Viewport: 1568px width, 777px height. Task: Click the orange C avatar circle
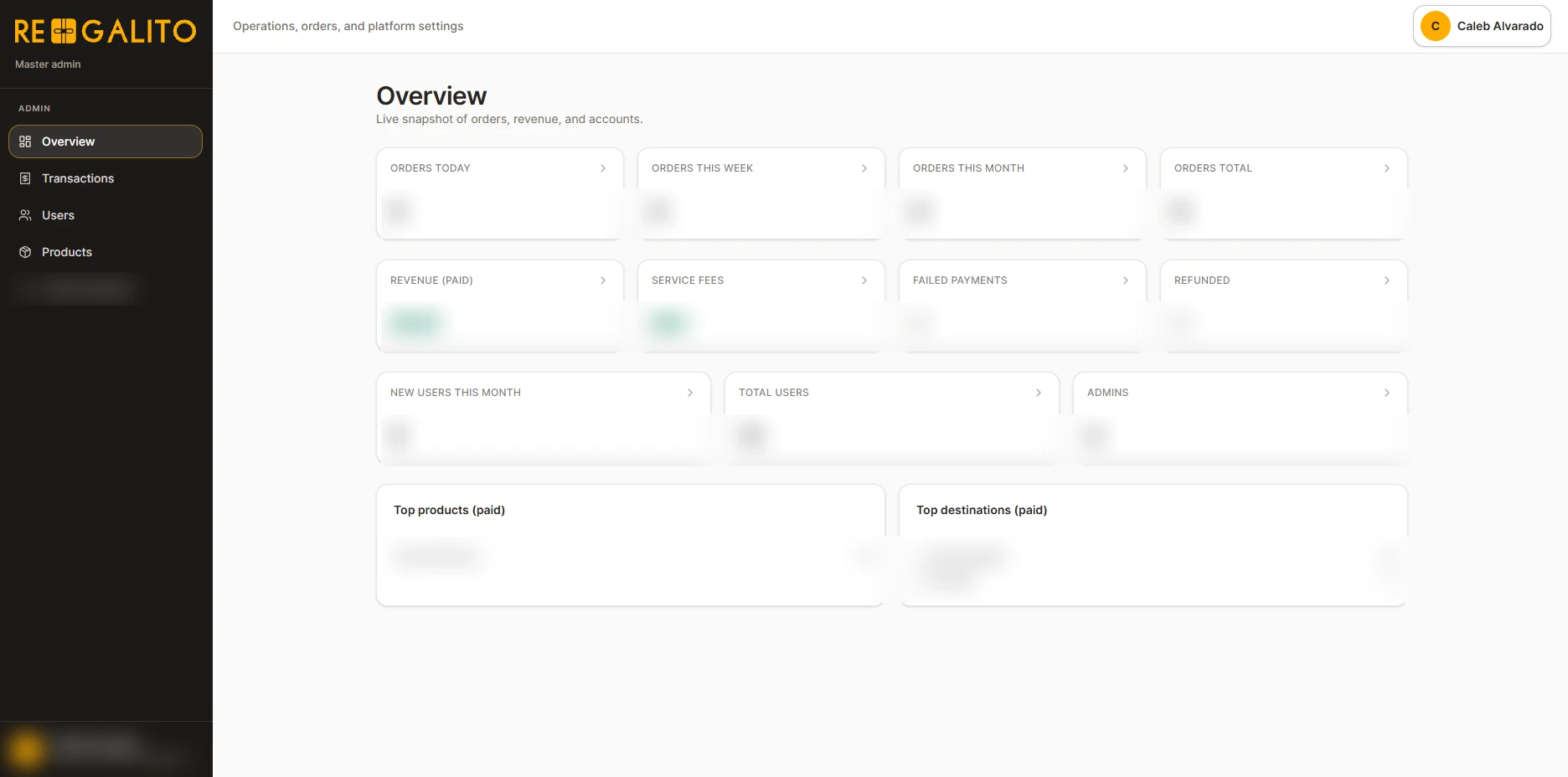pos(1435,26)
